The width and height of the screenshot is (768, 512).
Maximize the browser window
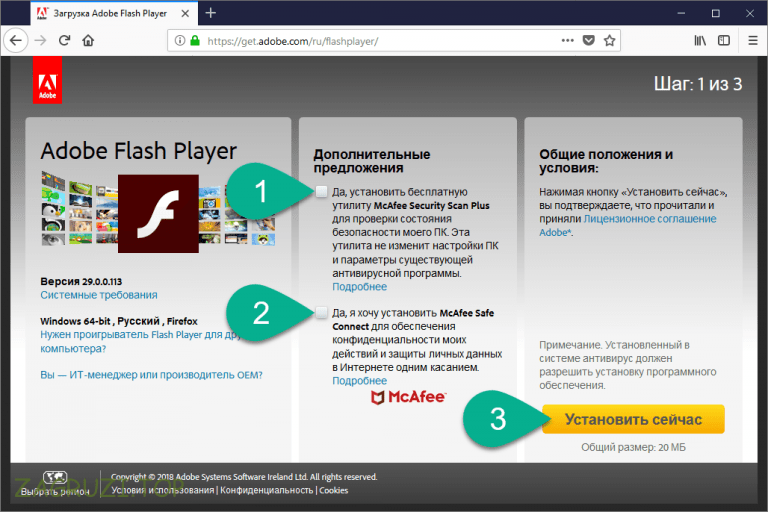(x=715, y=13)
